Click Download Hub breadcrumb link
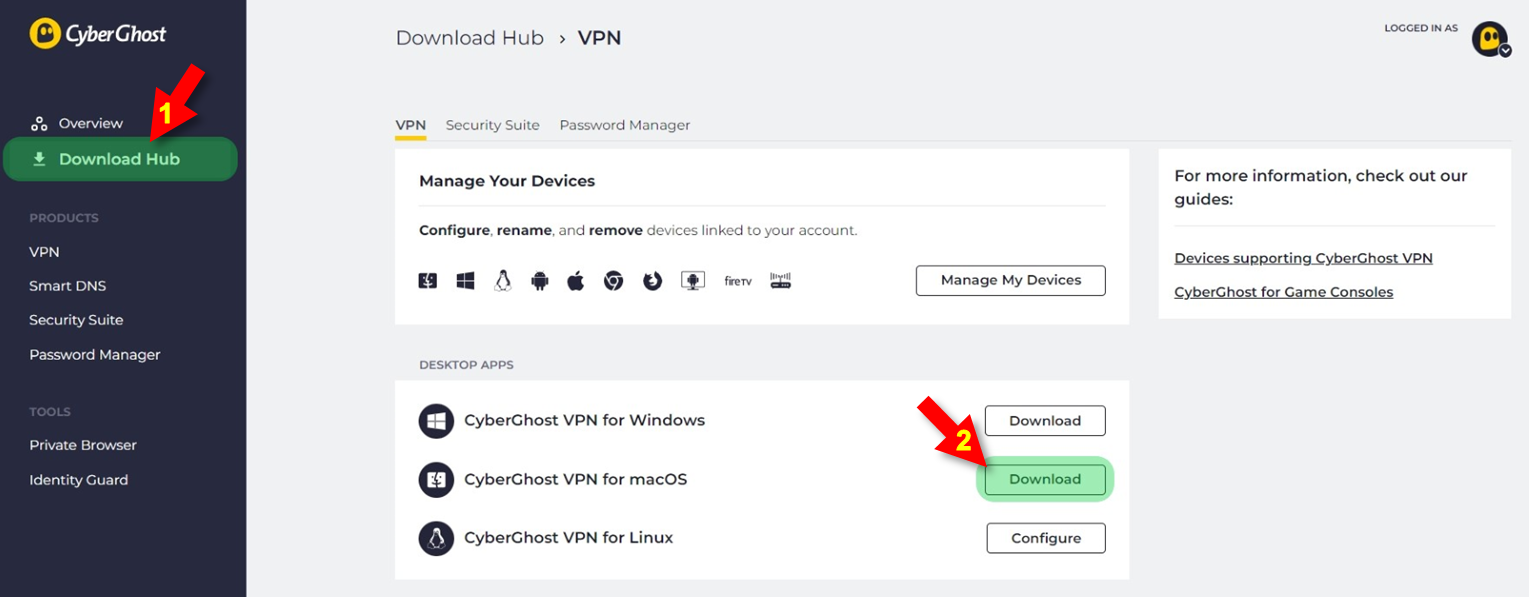 point(470,38)
